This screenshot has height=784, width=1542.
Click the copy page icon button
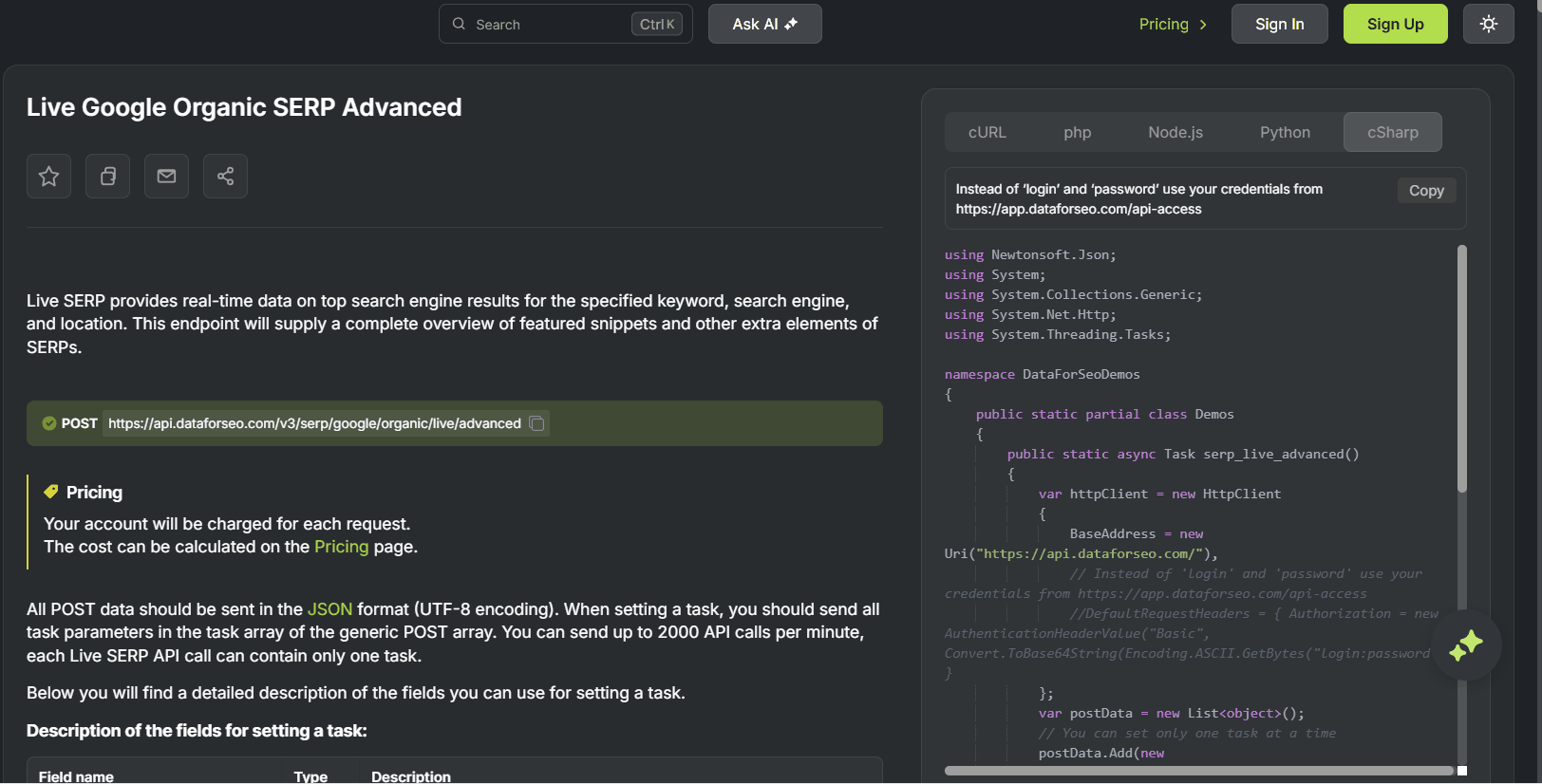click(107, 177)
